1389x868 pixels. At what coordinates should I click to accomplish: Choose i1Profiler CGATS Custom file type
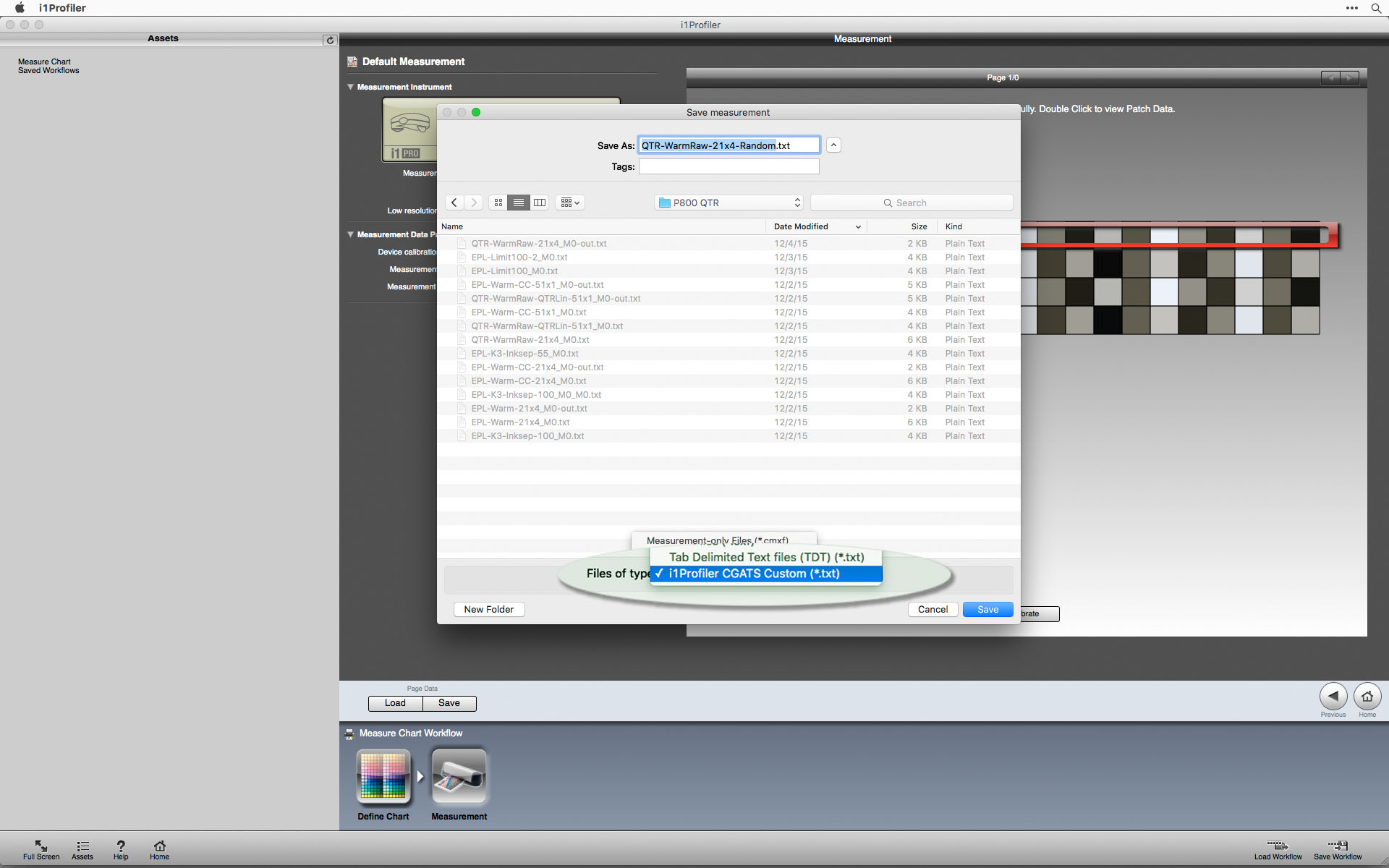point(766,574)
